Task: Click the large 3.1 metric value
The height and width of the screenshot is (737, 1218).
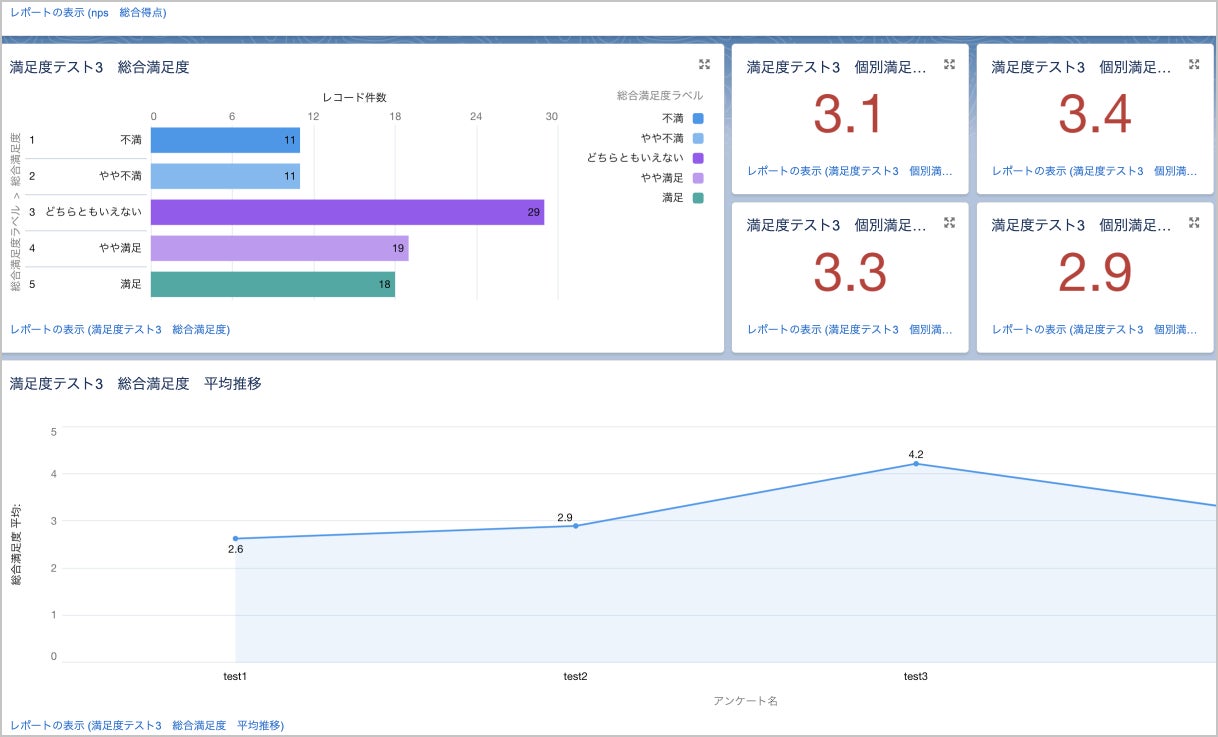Action: [x=849, y=114]
